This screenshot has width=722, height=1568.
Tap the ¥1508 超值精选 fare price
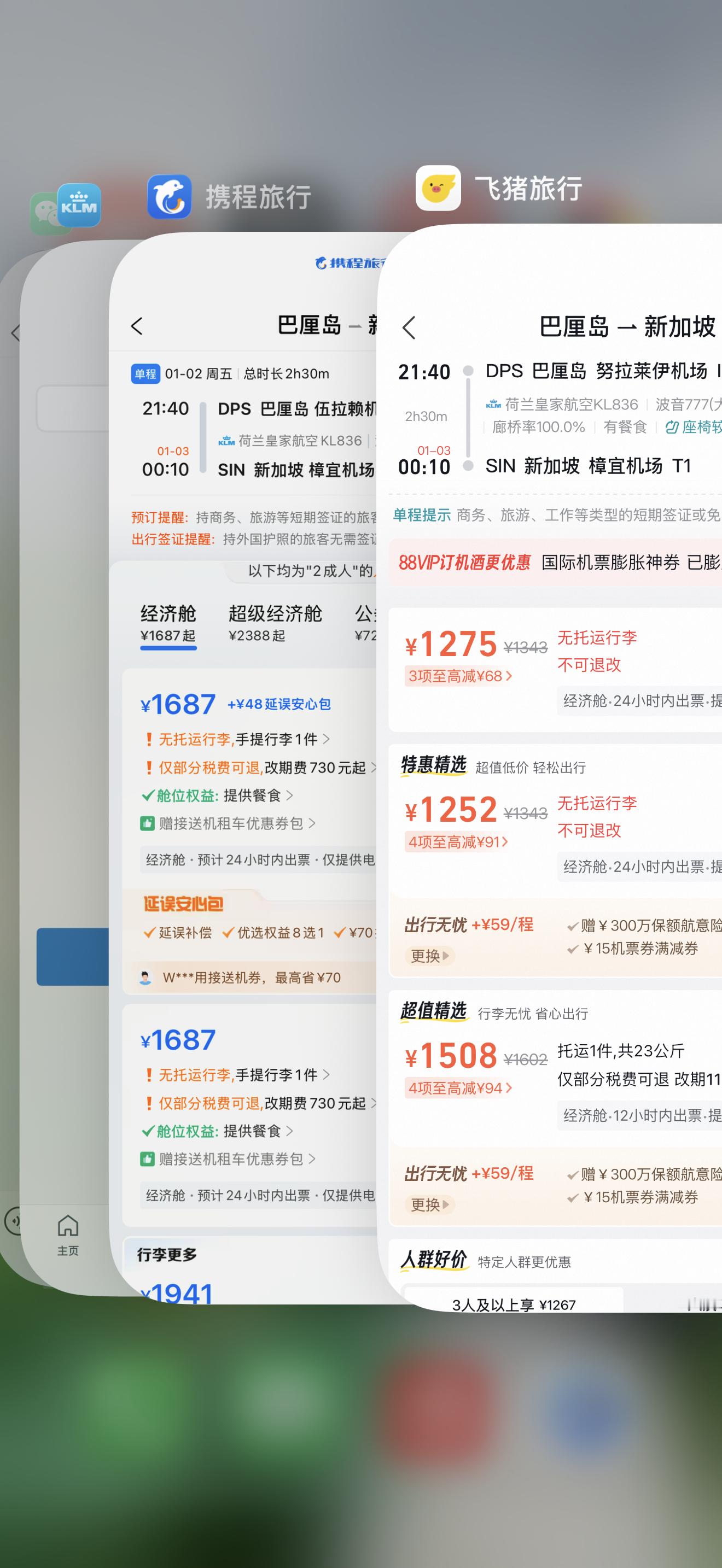coord(451,1056)
